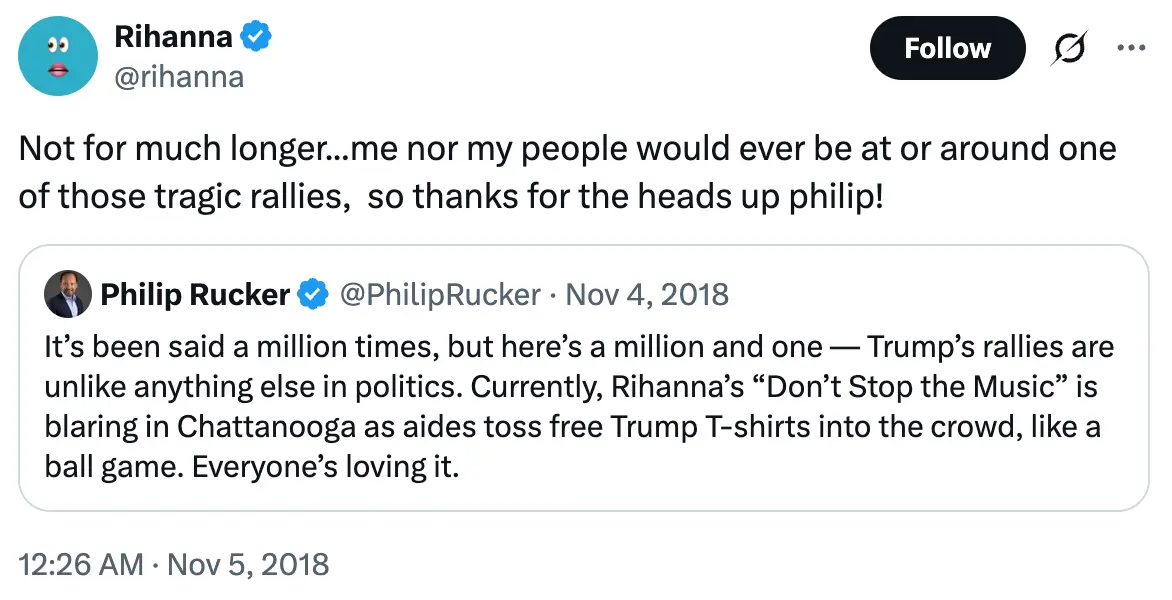Image resolution: width=1172 pixels, height=600 pixels.
Task: Click Philip Rucker's blue checkmark
Action: [313, 294]
